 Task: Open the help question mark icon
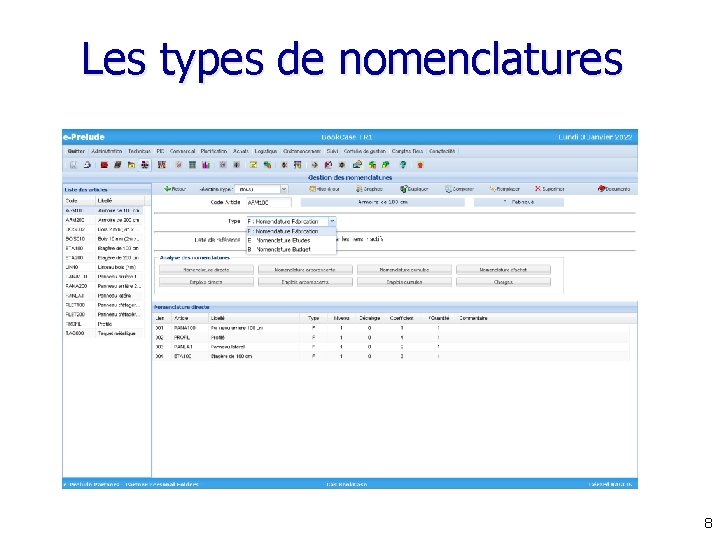(403, 165)
